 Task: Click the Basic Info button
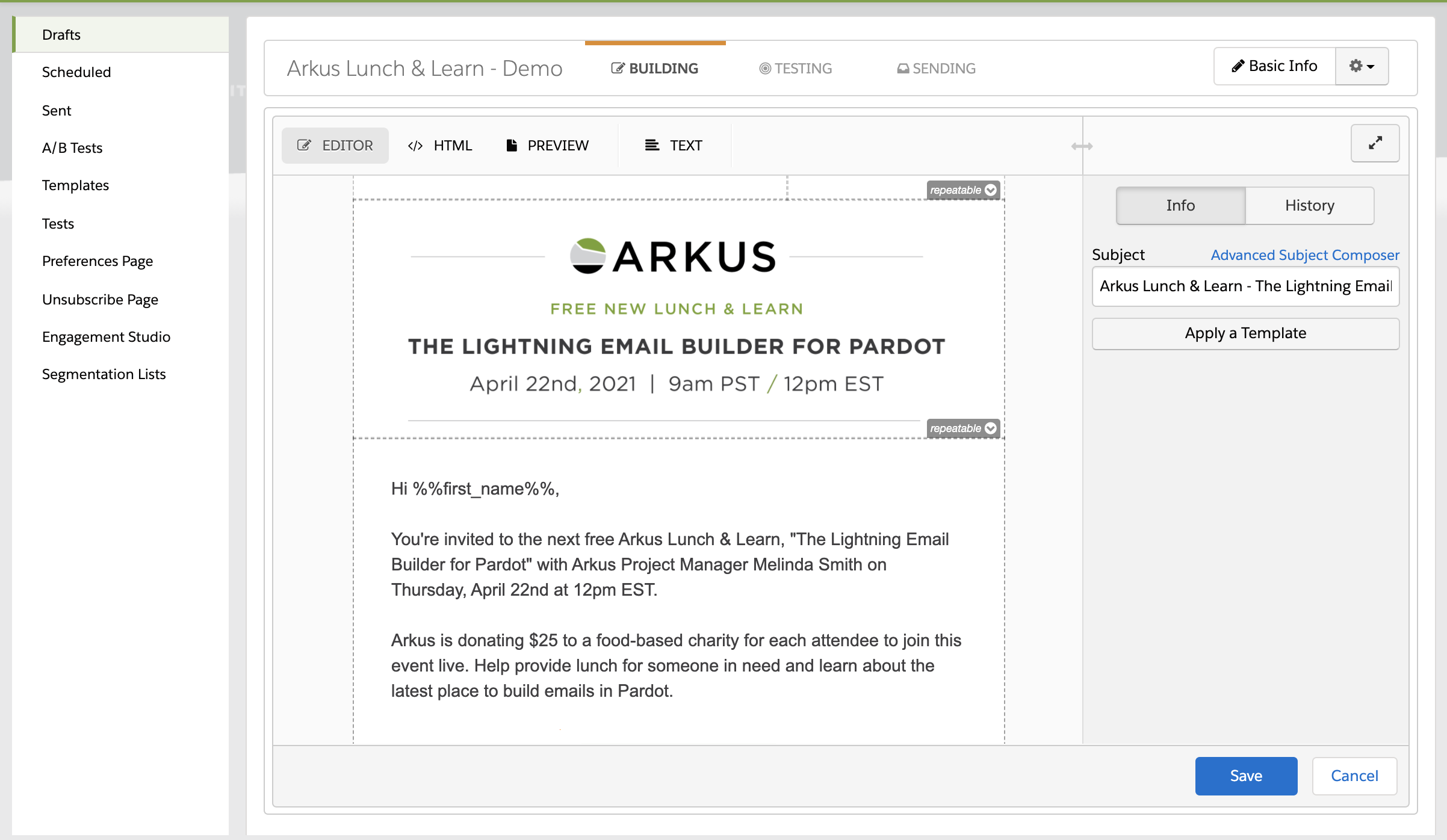click(1274, 66)
